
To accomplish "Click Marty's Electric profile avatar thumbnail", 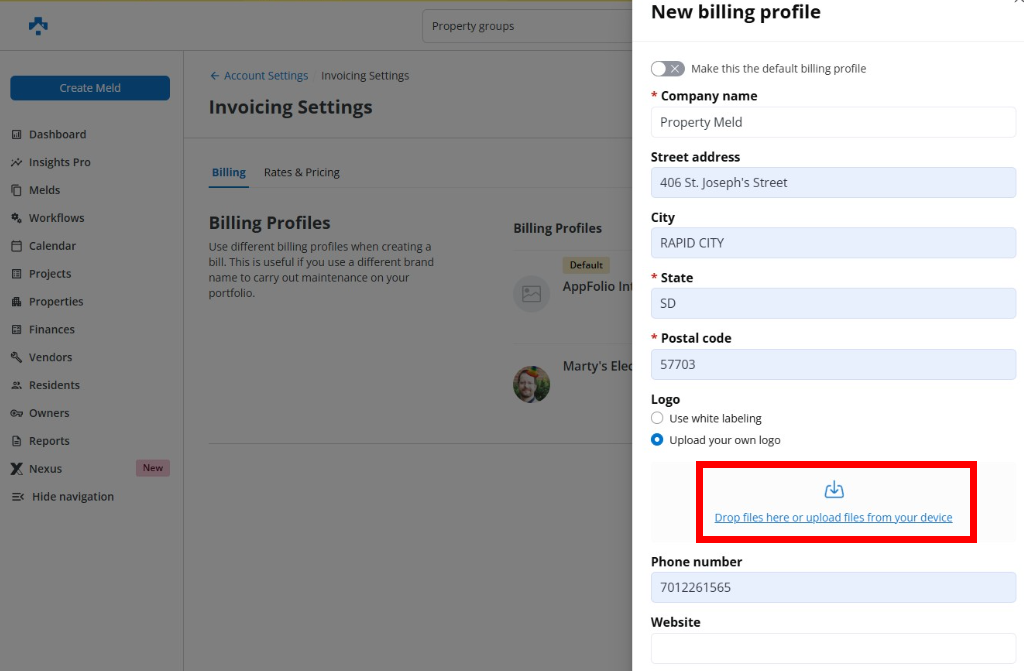I will point(531,384).
